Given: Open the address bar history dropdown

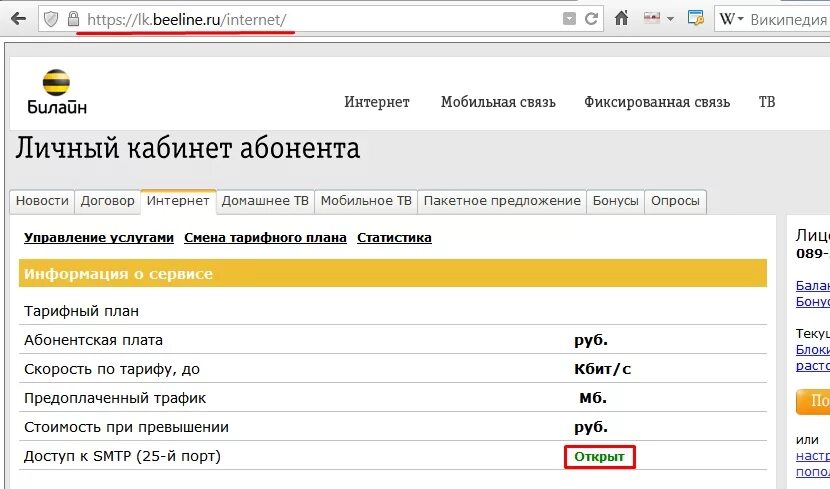Looking at the screenshot, I should coord(569,20).
